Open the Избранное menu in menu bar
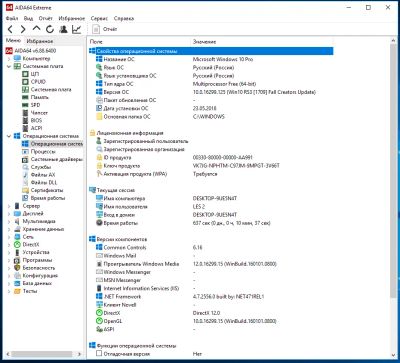 71,18
